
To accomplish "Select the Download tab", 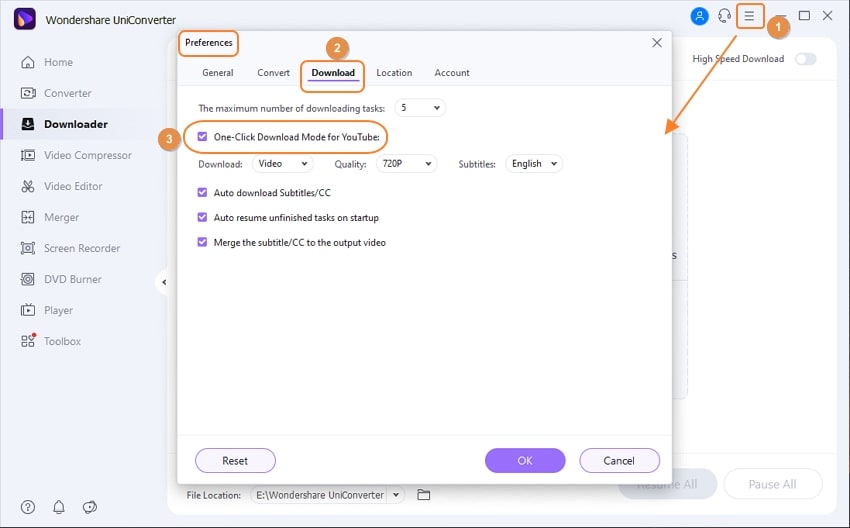I will click(333, 73).
